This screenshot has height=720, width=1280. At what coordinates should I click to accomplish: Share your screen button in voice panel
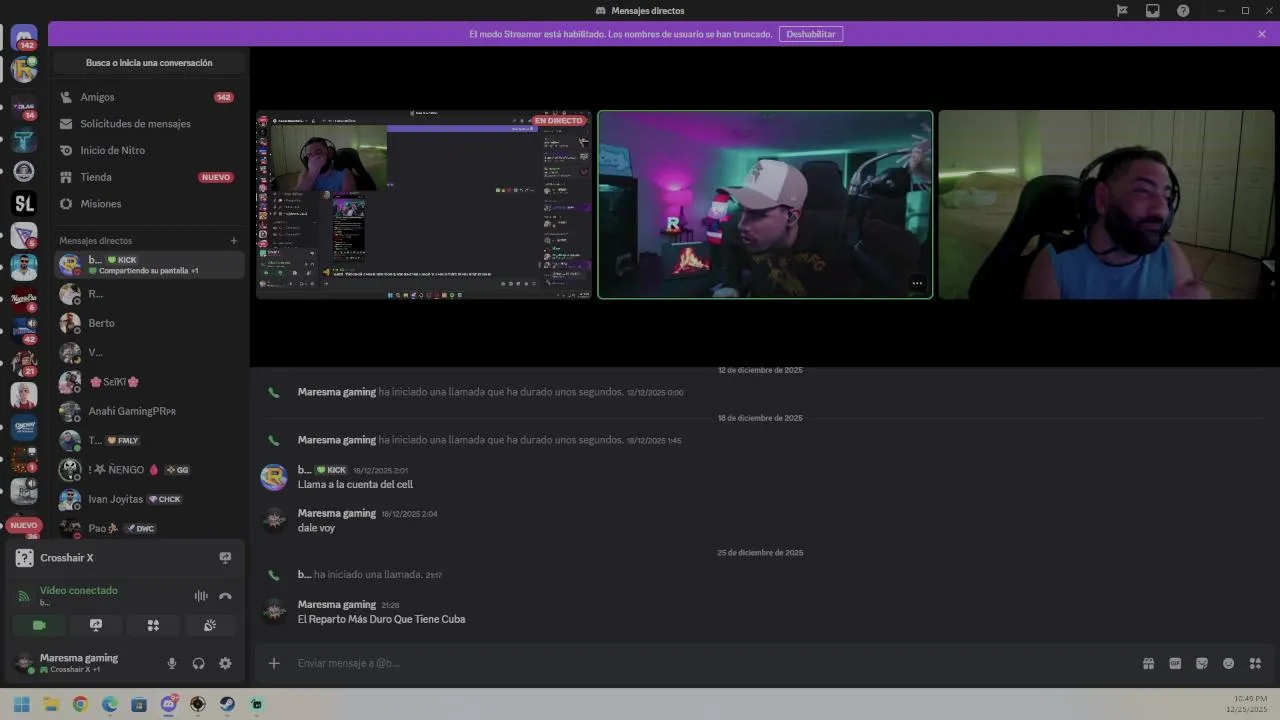(x=96, y=625)
